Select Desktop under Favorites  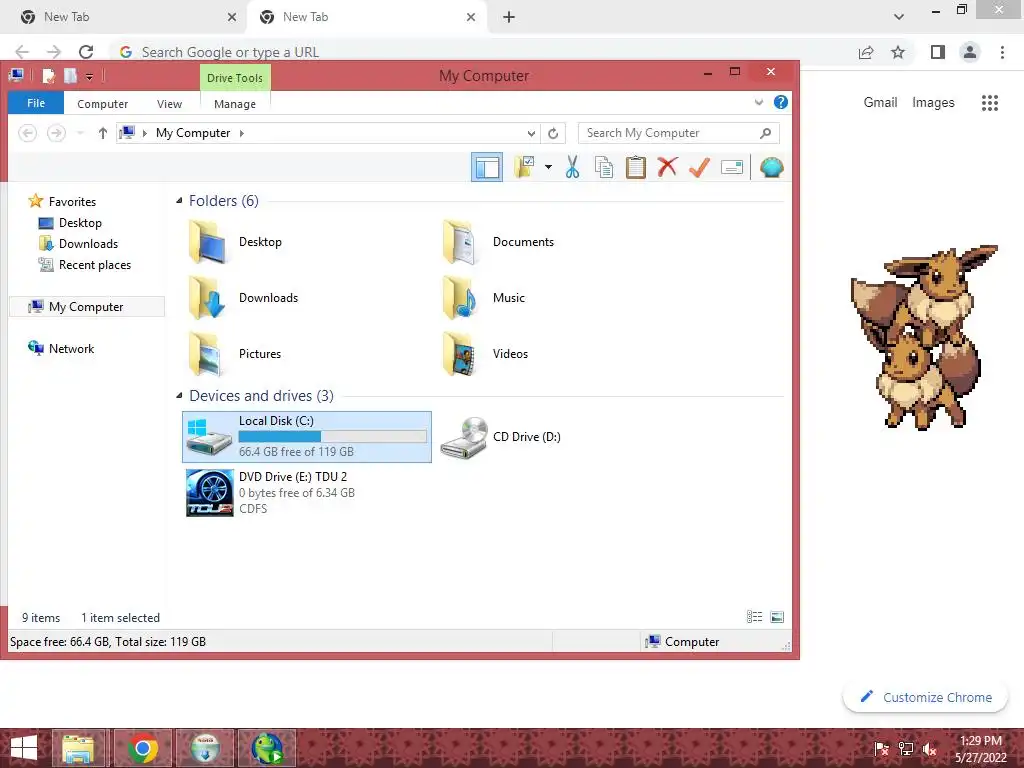click(x=71, y=223)
